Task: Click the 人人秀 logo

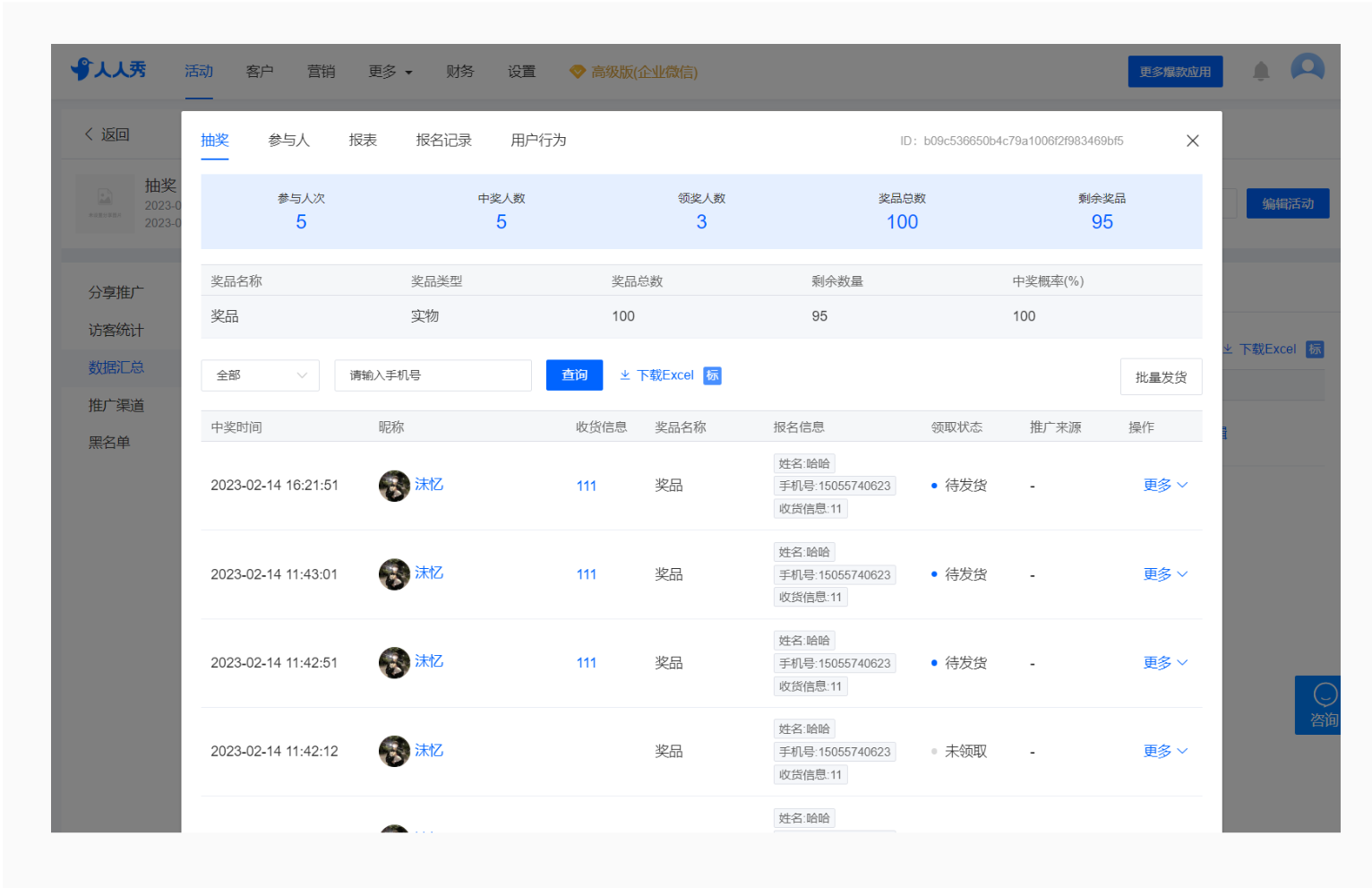Action: pos(108,69)
